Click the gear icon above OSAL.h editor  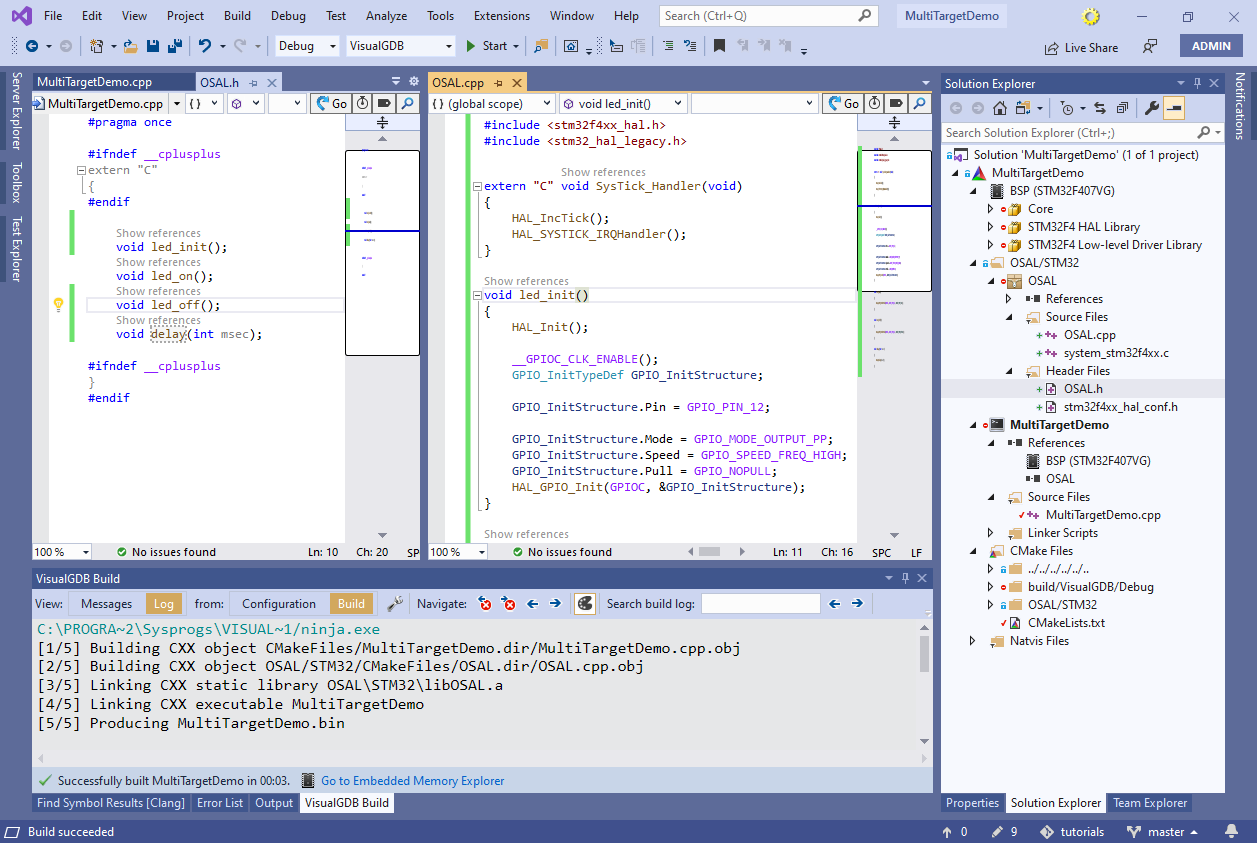414,82
